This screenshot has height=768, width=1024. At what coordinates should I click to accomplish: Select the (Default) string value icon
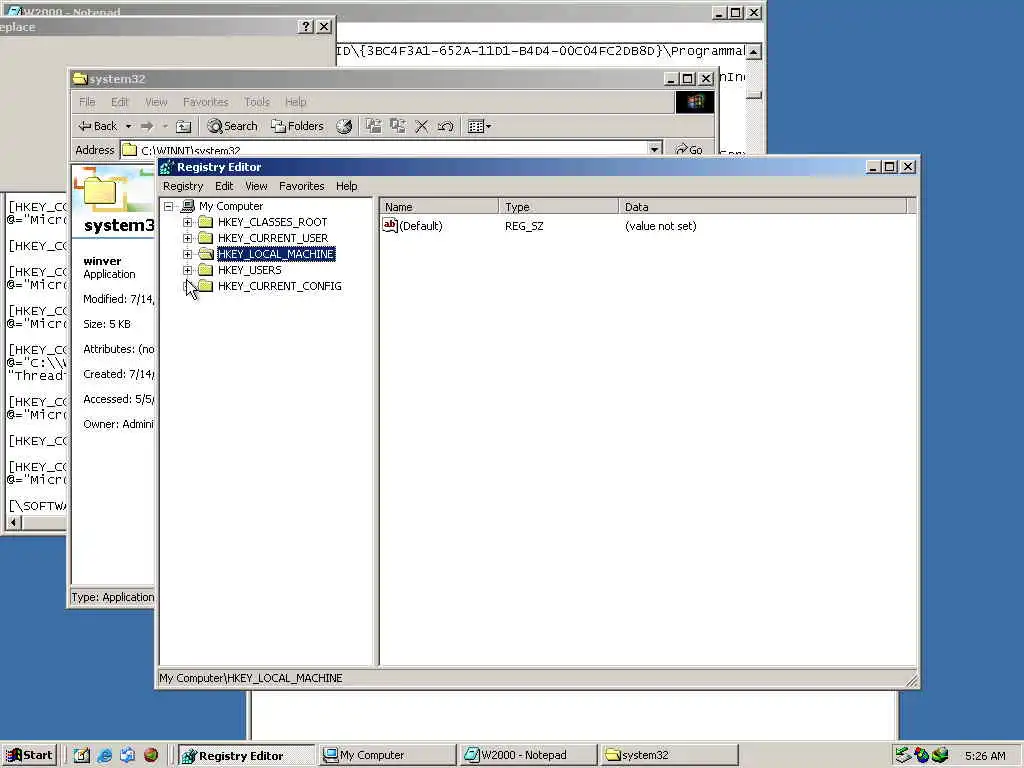[390, 225]
